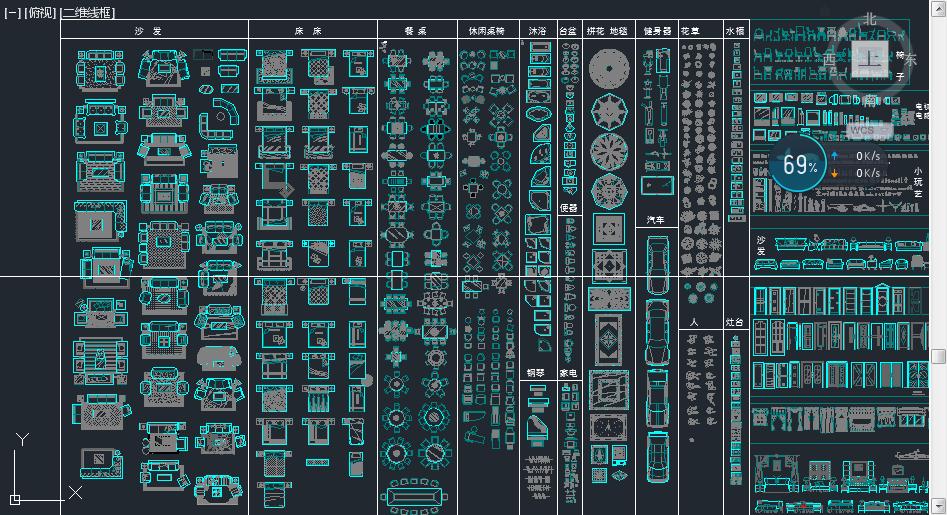Select the 沙发 column header text
This screenshot has height=515, width=947.
148,30
